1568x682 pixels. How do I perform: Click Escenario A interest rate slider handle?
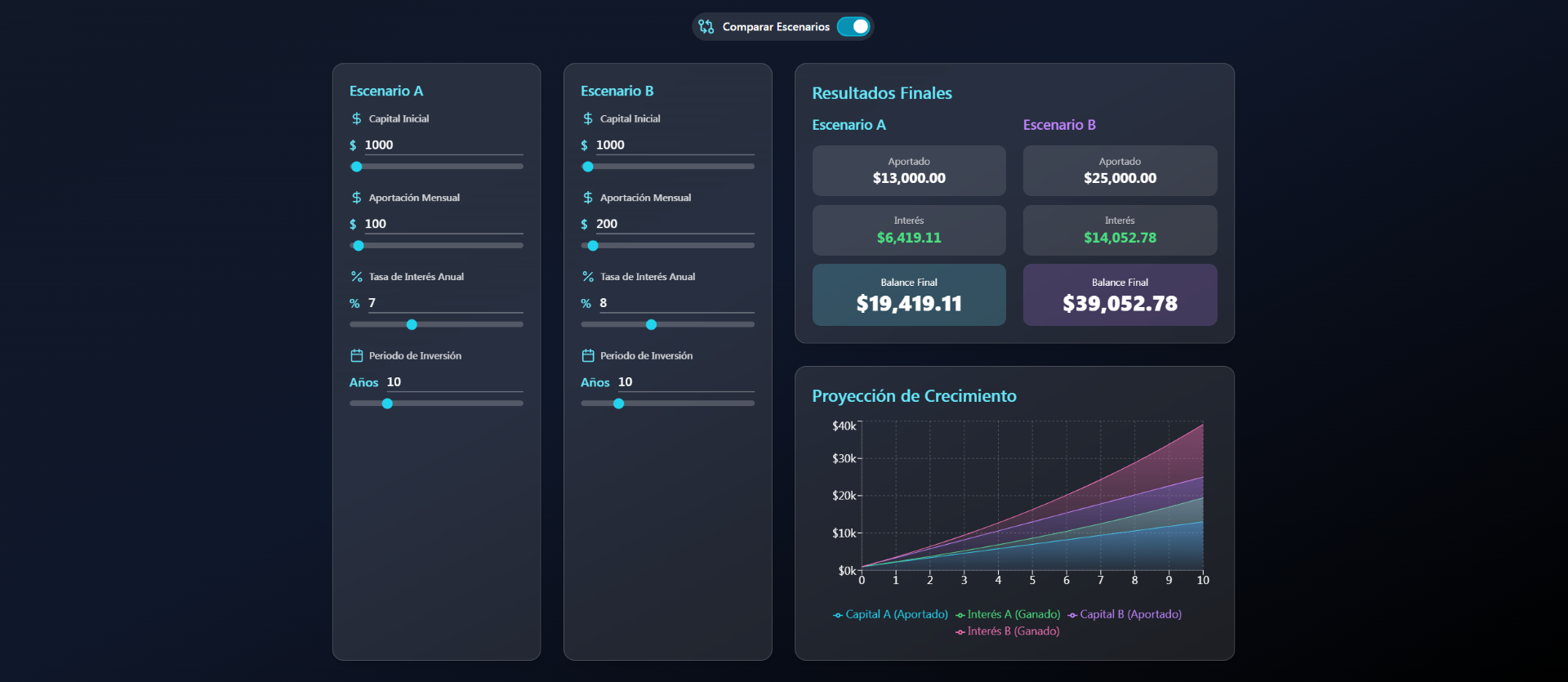[412, 325]
